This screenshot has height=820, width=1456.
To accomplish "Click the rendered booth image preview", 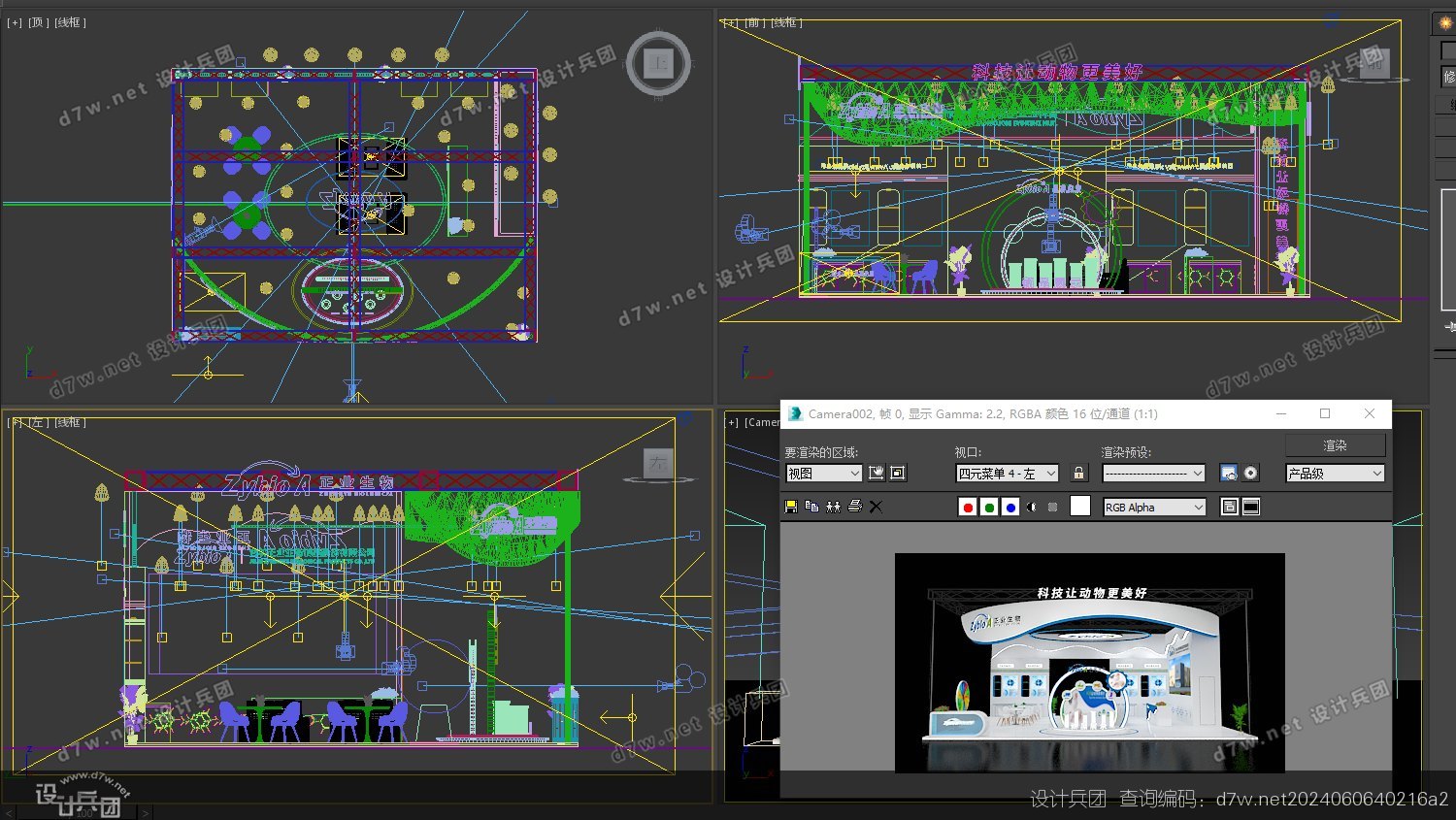I will tap(1089, 663).
